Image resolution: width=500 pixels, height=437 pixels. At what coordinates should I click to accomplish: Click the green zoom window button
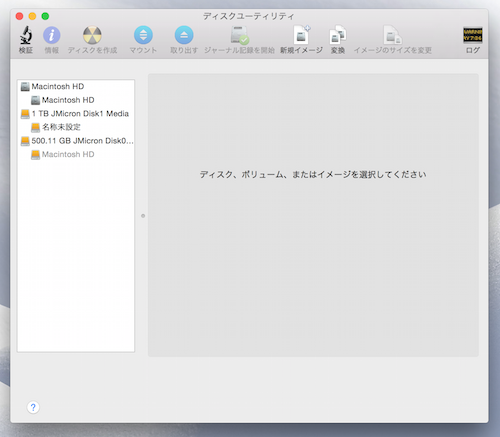(x=45, y=16)
